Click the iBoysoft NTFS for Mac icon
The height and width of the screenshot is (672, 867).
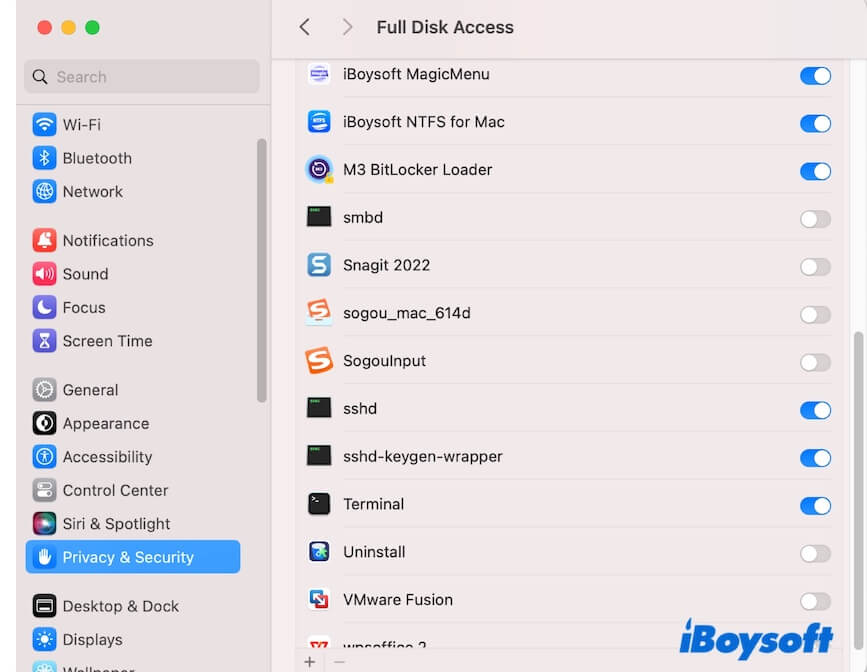[319, 122]
